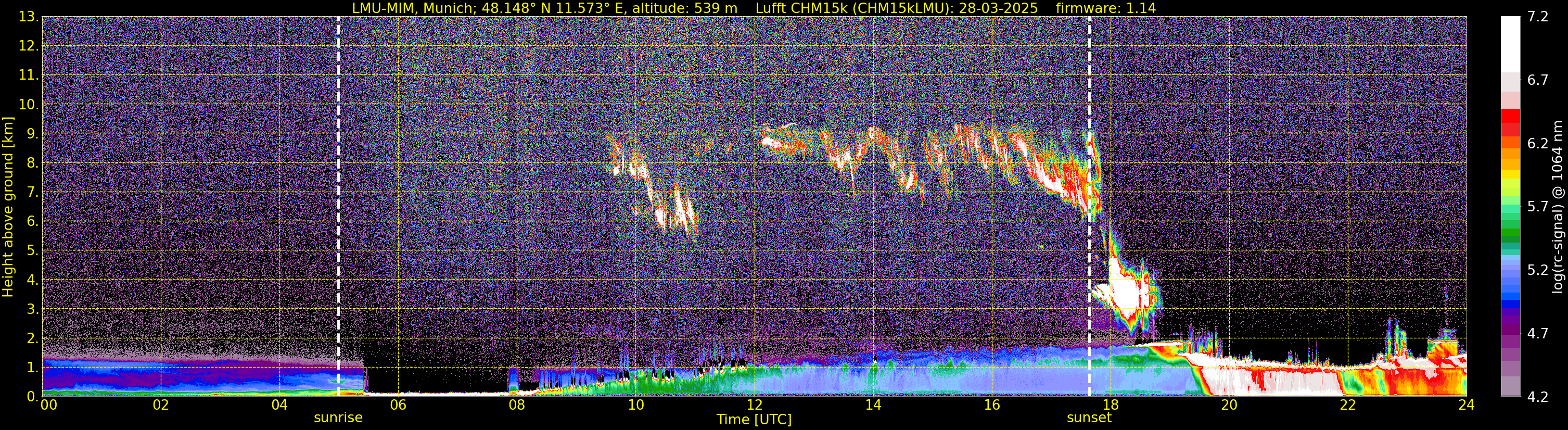Click the '22' time axis tick label
Viewport: 1568px width, 430px height.
coord(1348,405)
